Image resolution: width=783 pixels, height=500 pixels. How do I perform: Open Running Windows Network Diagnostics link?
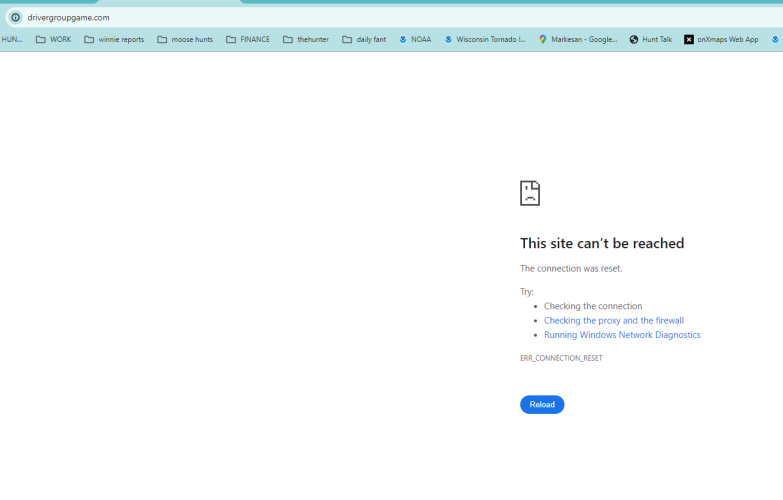coord(622,335)
